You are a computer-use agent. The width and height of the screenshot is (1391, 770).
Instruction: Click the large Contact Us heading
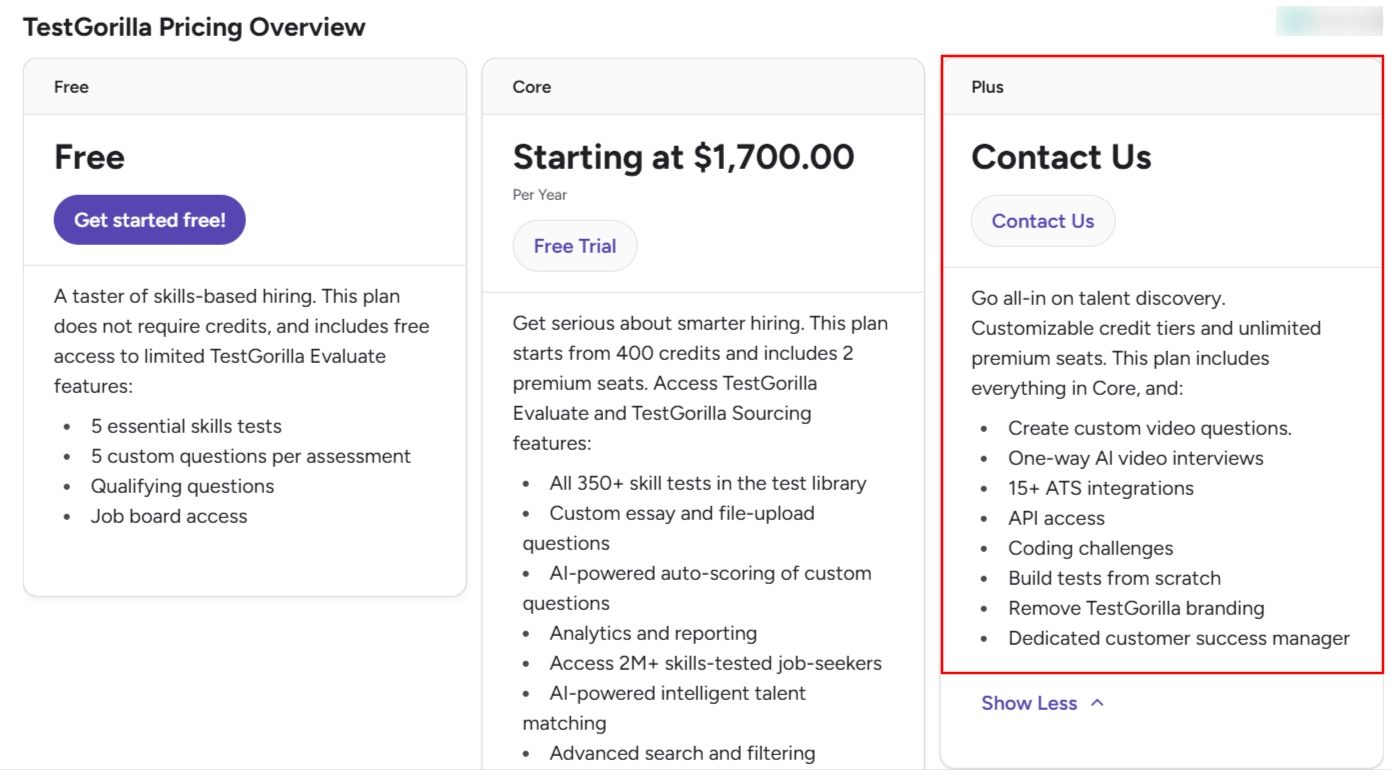click(x=1061, y=157)
